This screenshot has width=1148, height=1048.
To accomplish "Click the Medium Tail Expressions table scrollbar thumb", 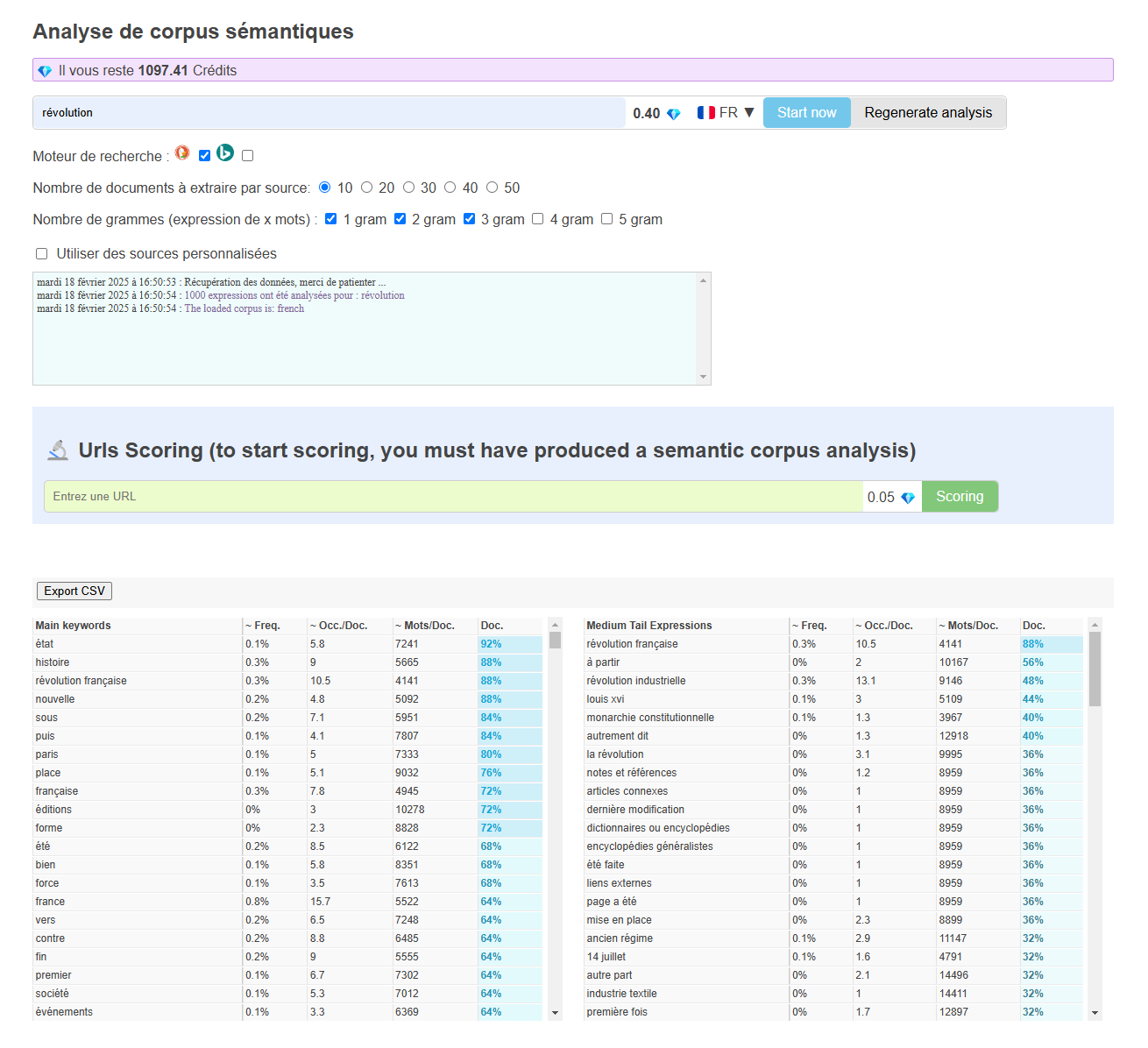I will coord(1095,669).
